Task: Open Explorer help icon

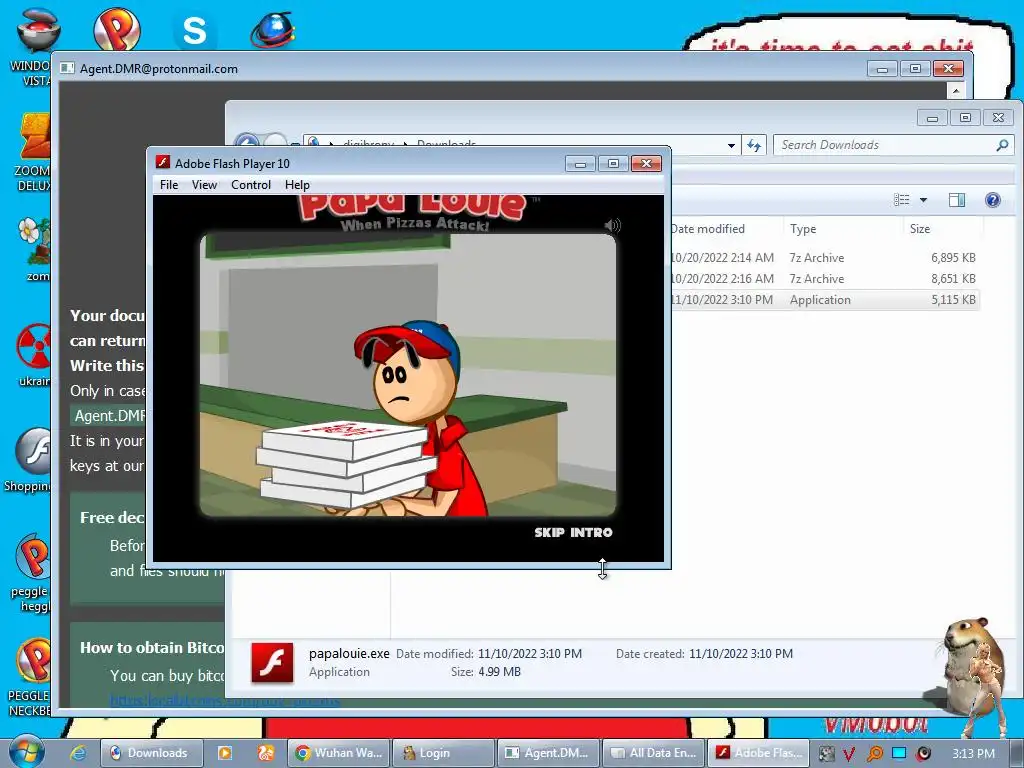Action: pos(993,200)
